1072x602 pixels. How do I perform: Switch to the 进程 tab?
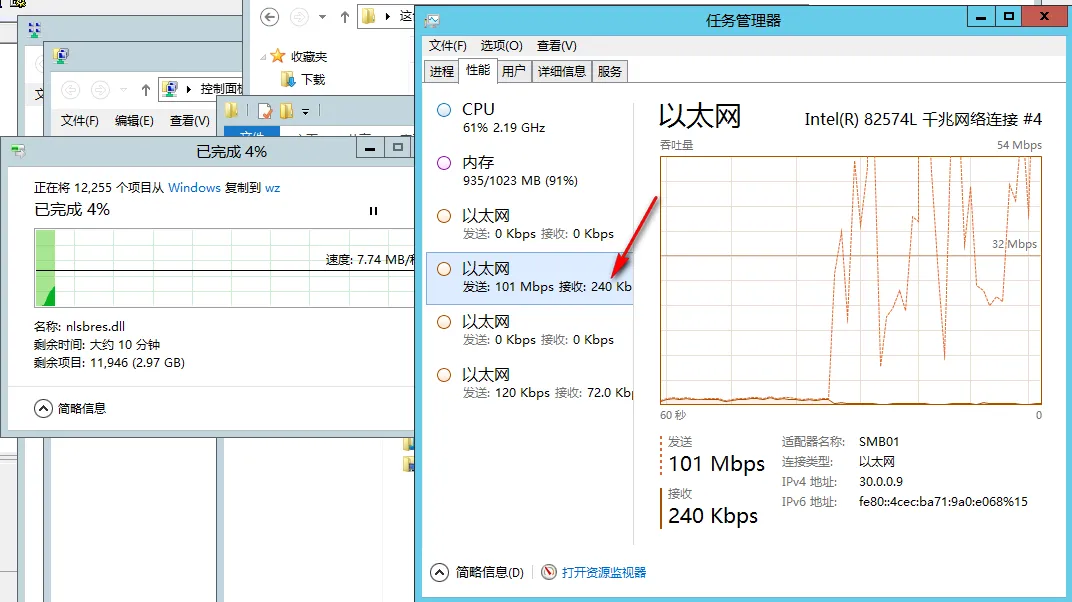(x=442, y=71)
